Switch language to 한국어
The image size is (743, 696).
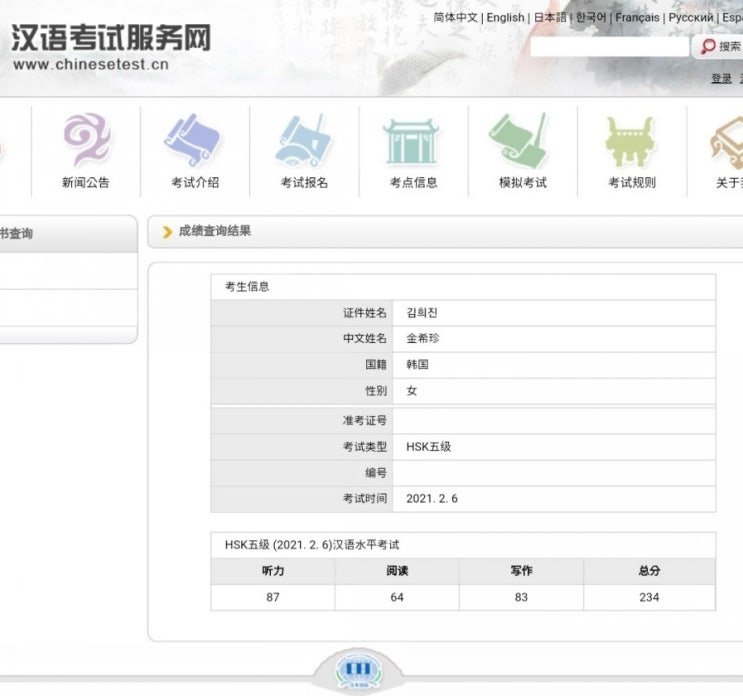[591, 18]
